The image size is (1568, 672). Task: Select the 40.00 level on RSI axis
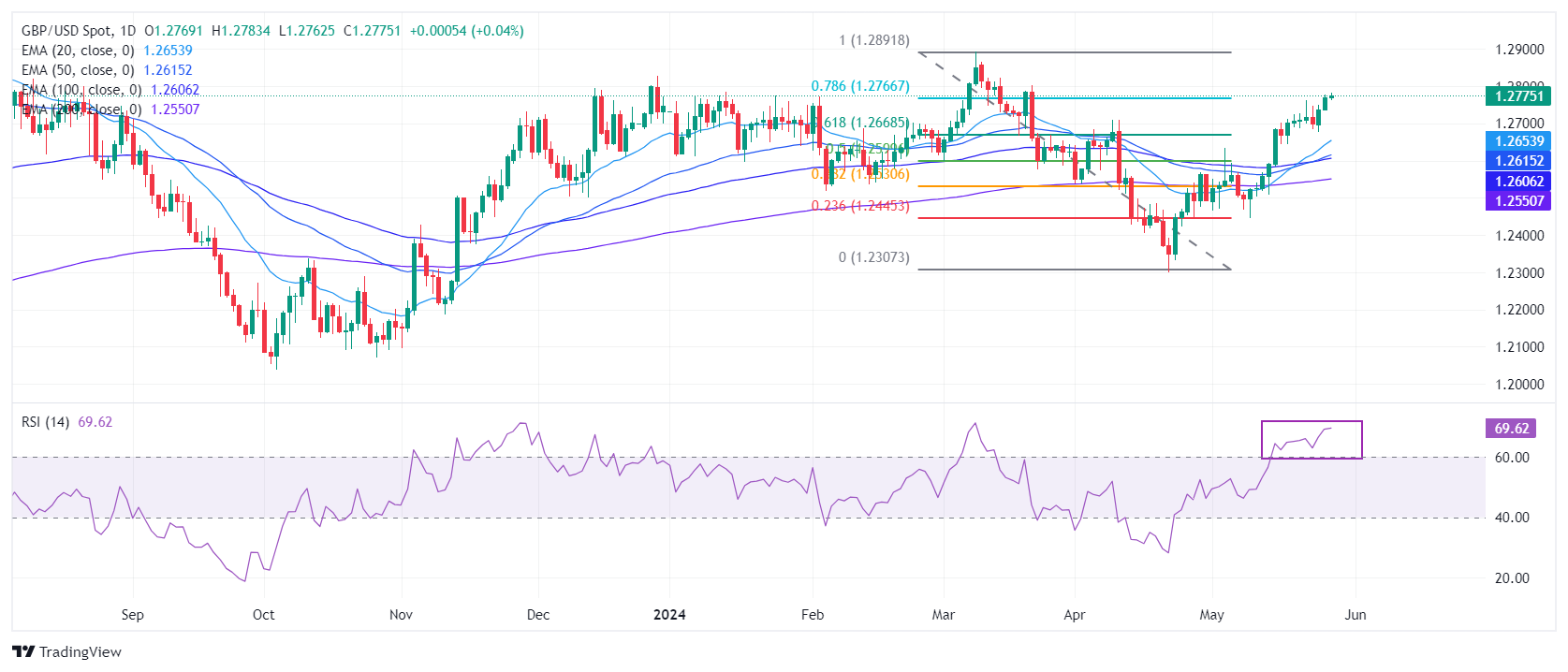coord(1511,518)
